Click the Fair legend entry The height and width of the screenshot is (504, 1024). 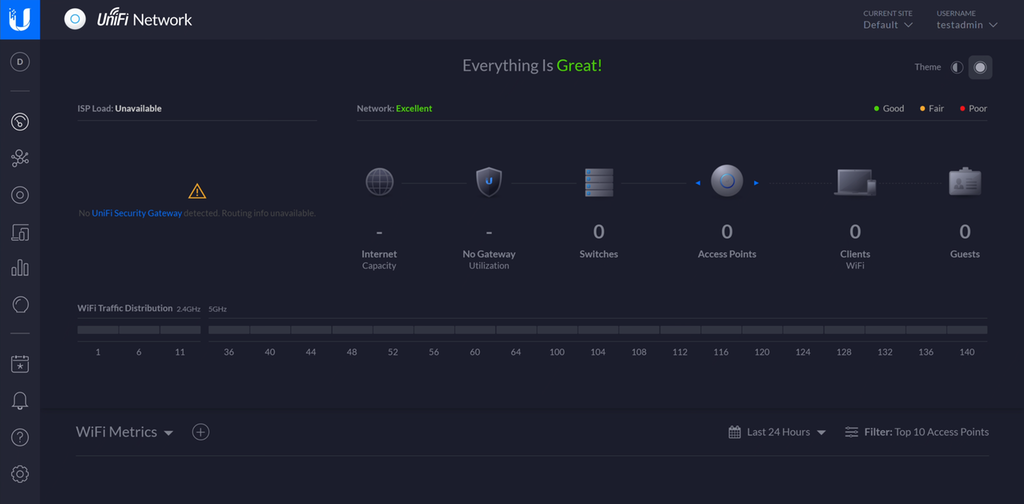coord(932,108)
